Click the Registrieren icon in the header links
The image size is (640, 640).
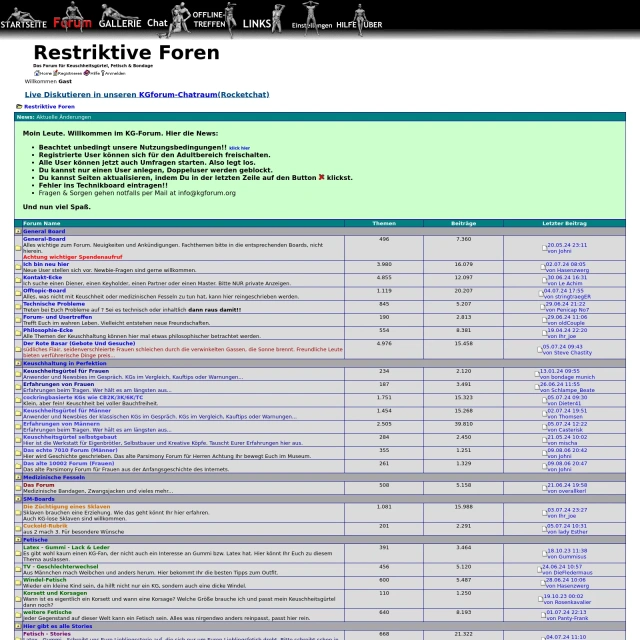coord(55,73)
